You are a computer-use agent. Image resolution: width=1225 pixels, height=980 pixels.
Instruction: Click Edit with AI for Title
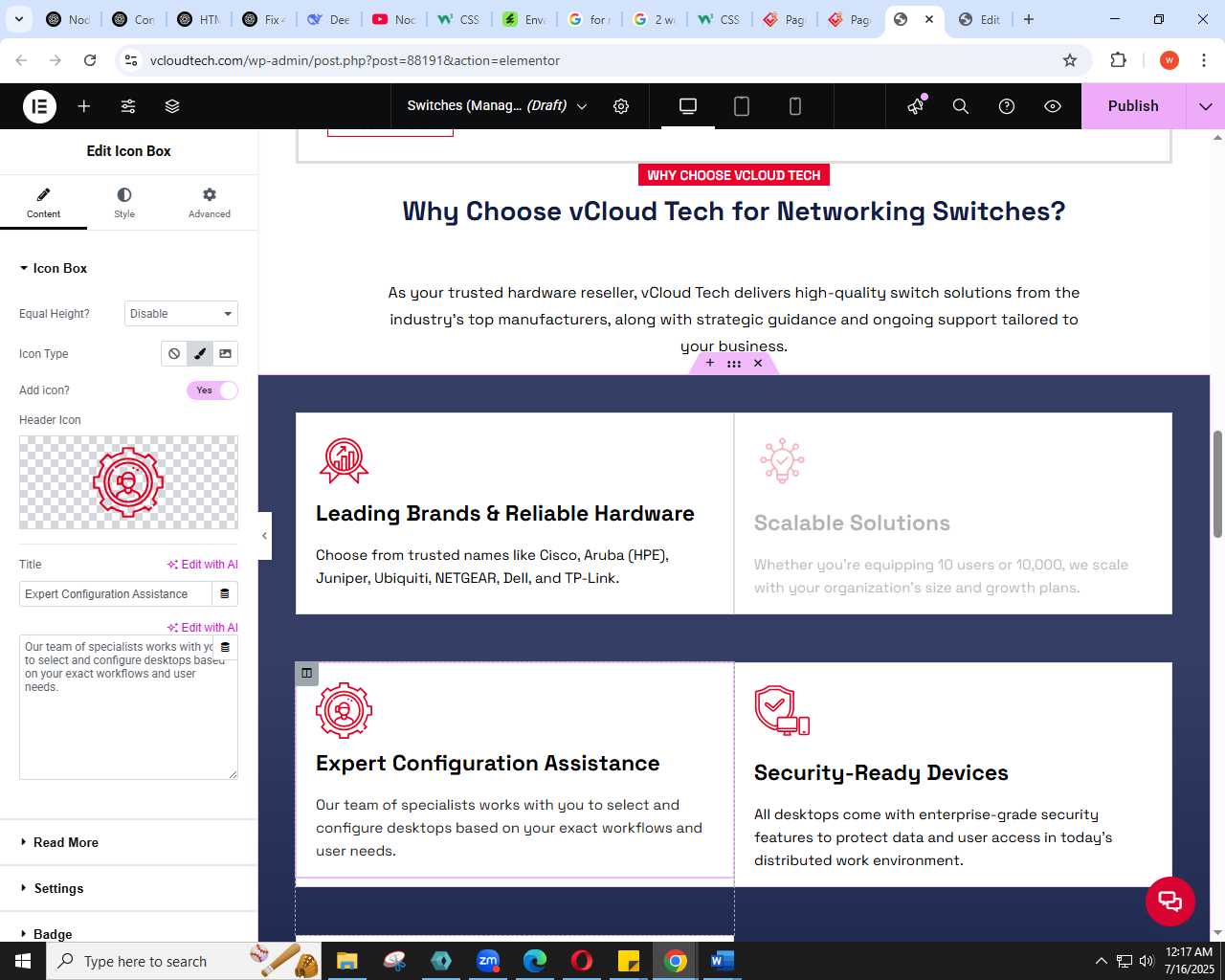point(203,565)
